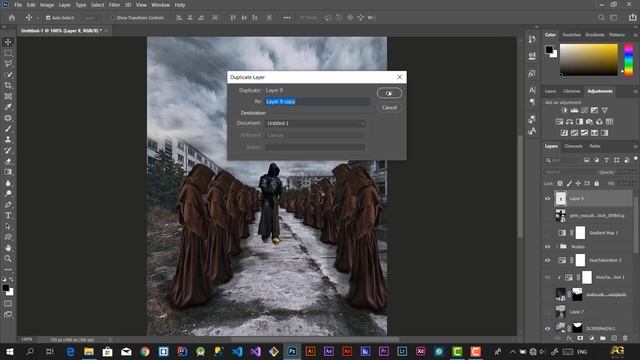Click the layer style fx button
The image size is (640, 360).
coord(569,338)
